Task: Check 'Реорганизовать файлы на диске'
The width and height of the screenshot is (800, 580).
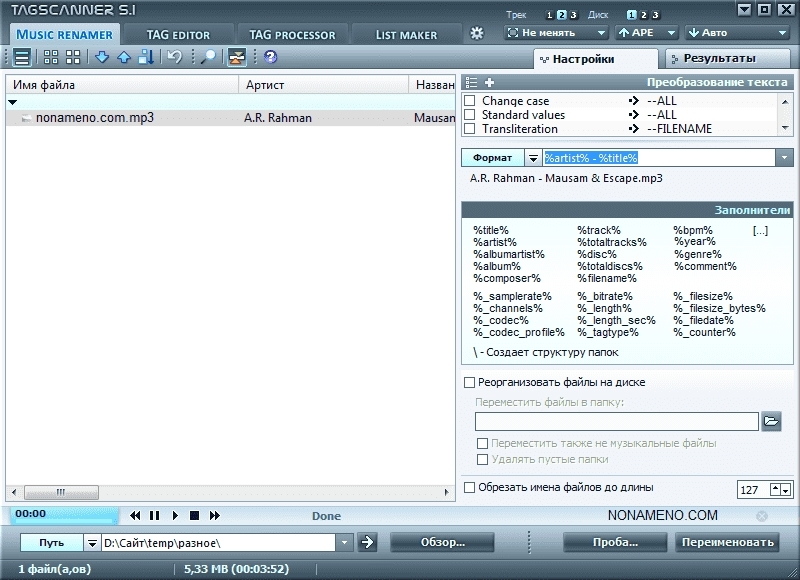Action: pyautogui.click(x=469, y=382)
